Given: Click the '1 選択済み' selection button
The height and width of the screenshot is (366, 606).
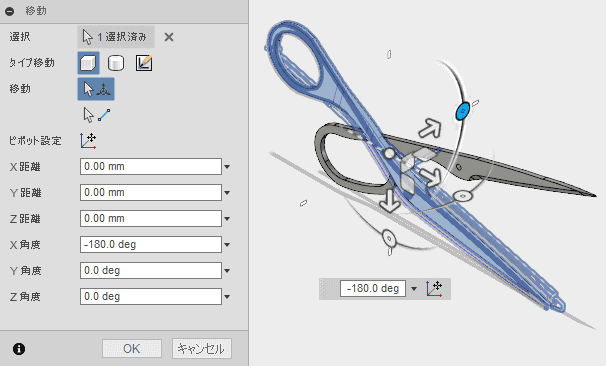Looking at the screenshot, I should [x=116, y=37].
